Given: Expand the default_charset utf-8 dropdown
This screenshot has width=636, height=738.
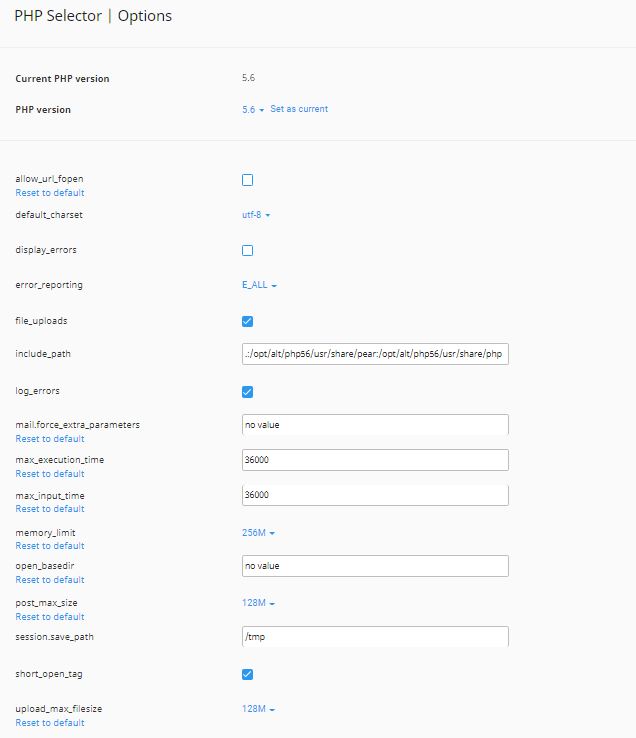Looking at the screenshot, I should (x=256, y=215).
